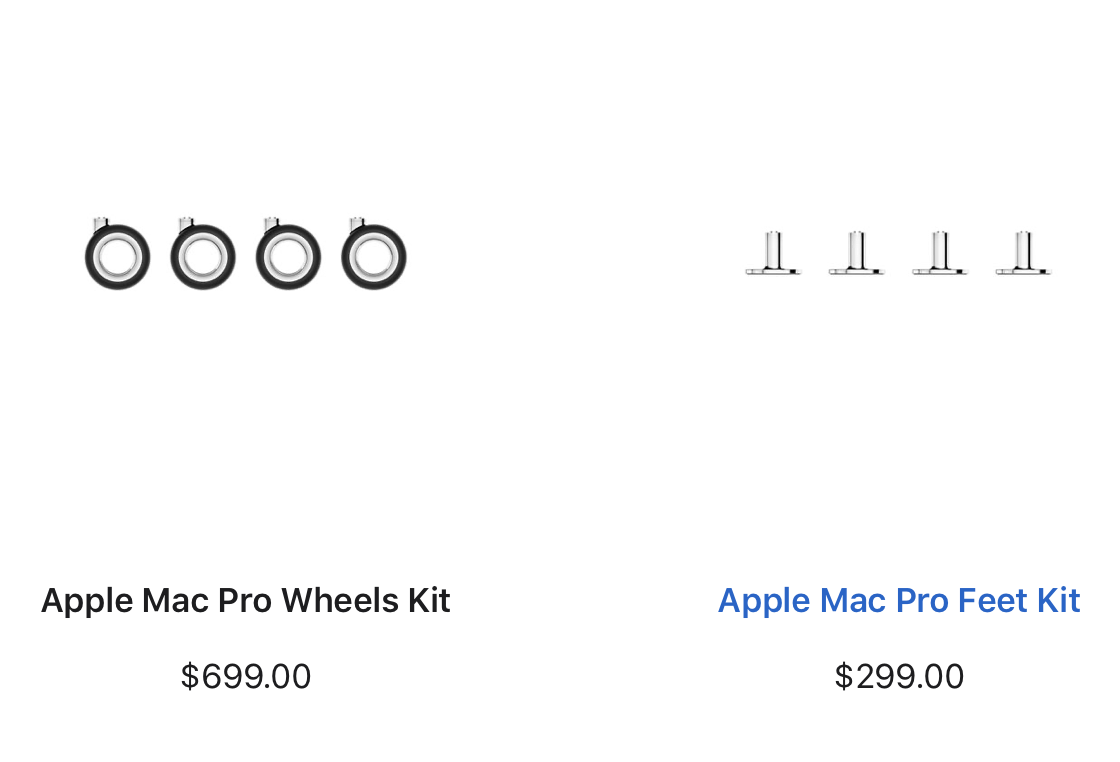Viewport: 1120px width, 762px height.
Task: Click the leftmost foot in the Feet Kit image
Action: pyautogui.click(x=772, y=253)
